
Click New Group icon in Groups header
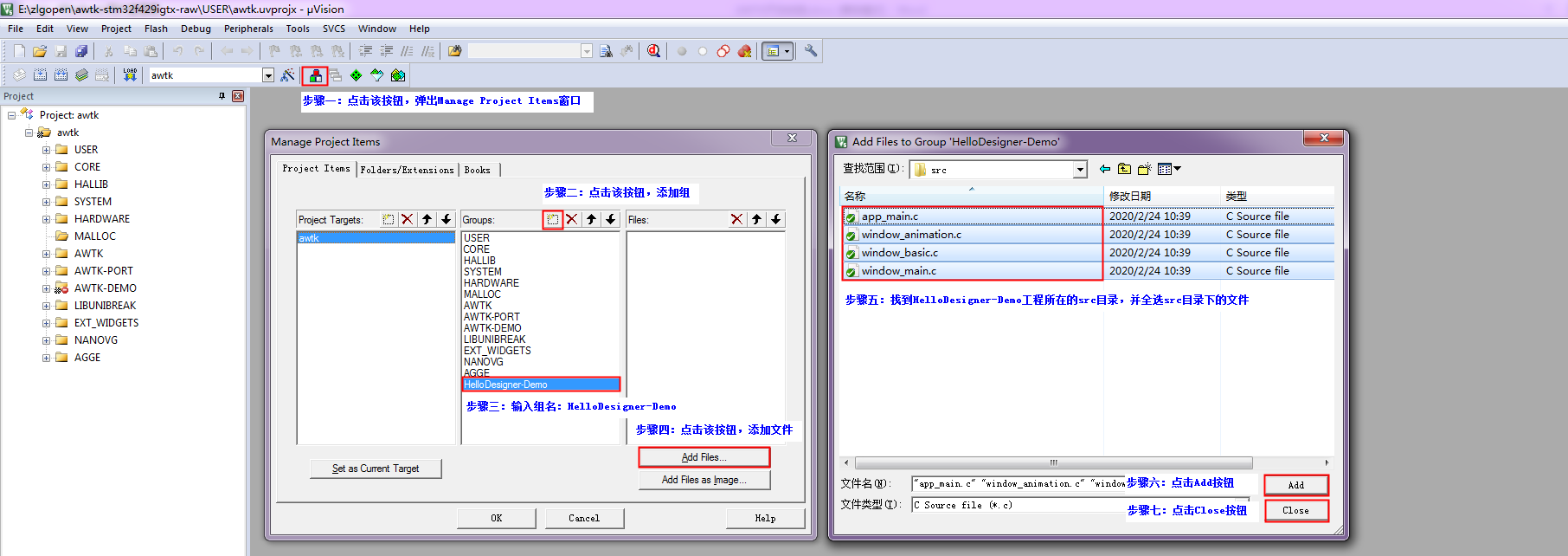click(553, 219)
